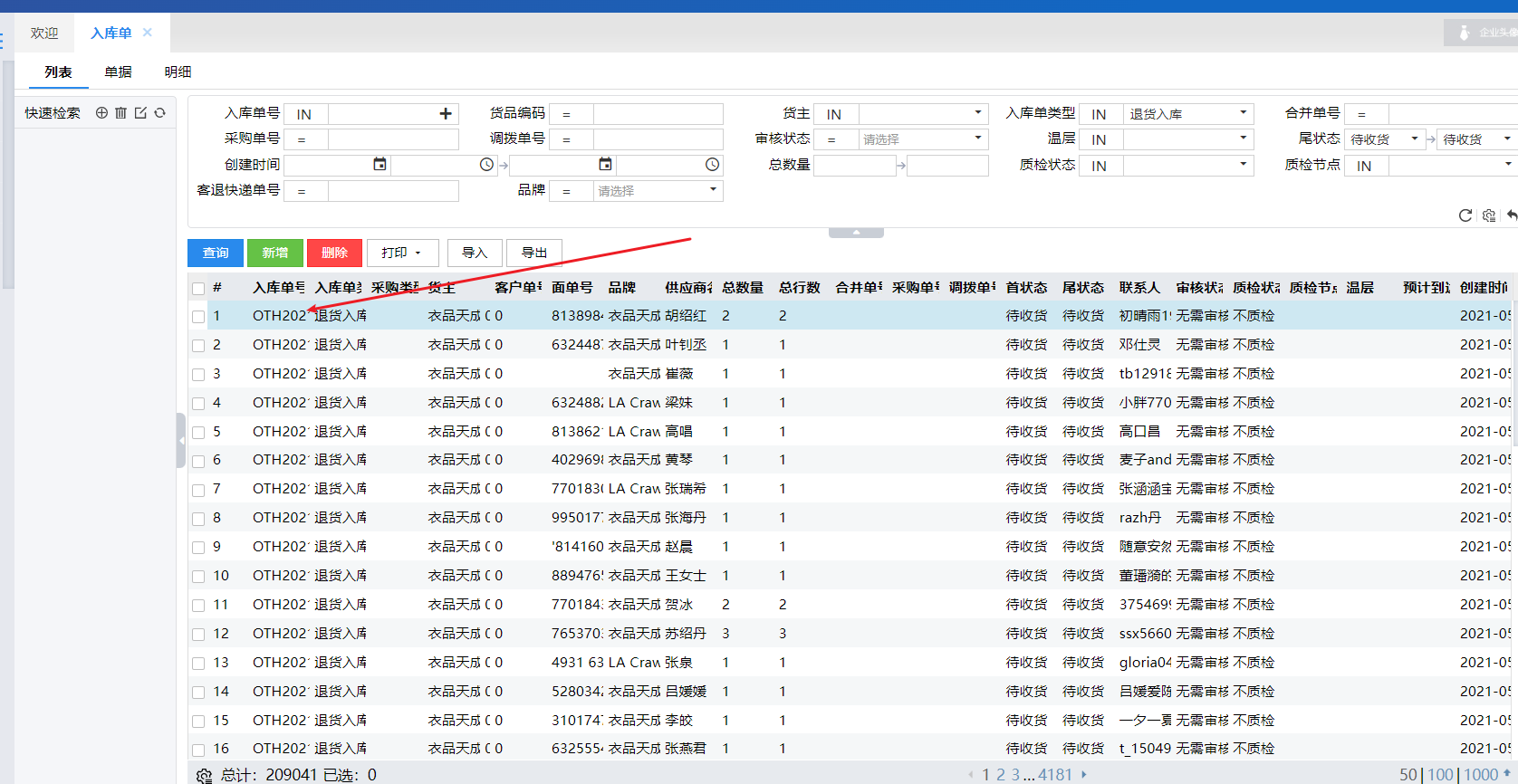This screenshot has width=1518, height=784.
Task: Click the add icon beside 快速检索
Action: (x=101, y=113)
